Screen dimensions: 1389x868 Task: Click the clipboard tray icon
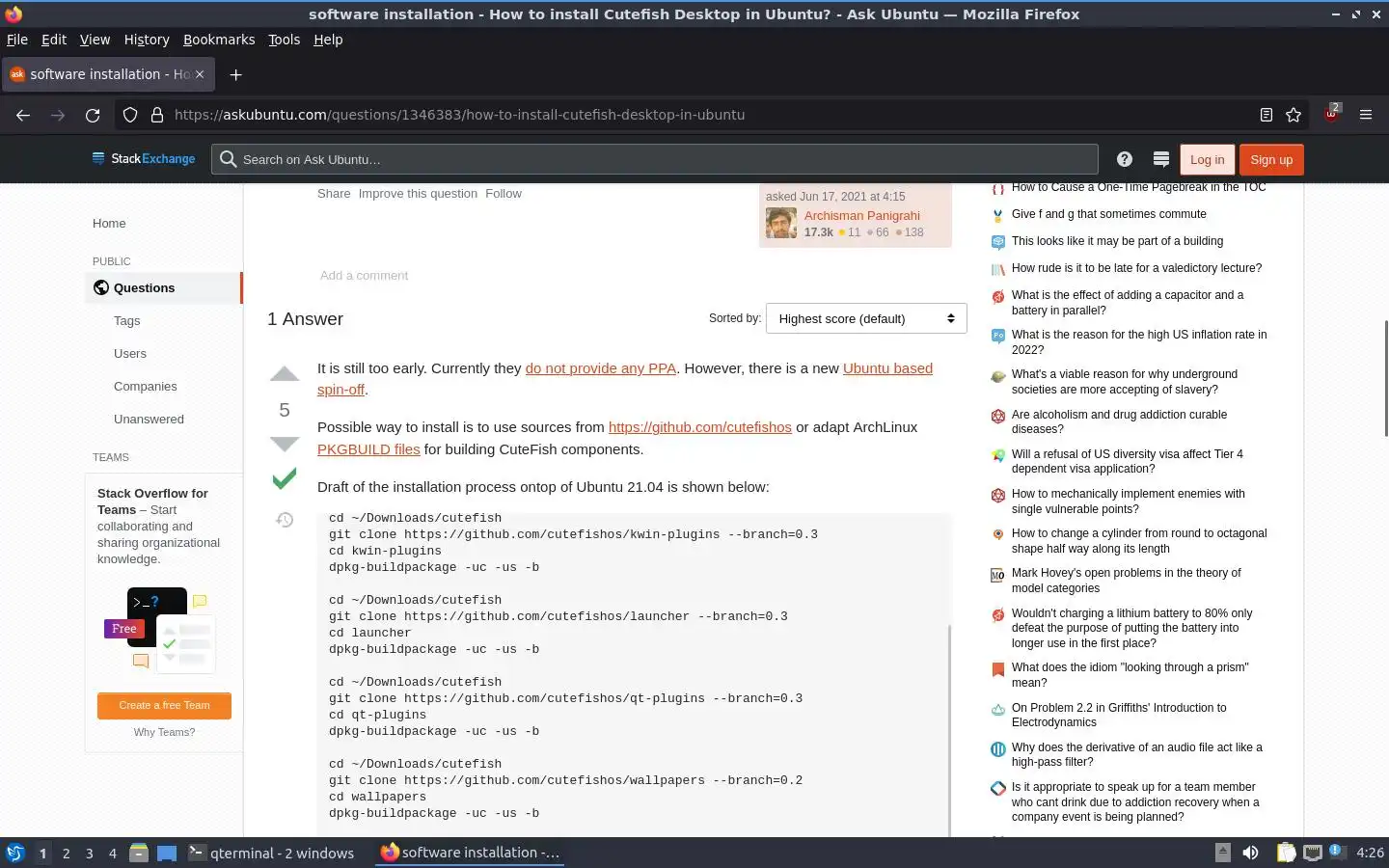[1286, 853]
